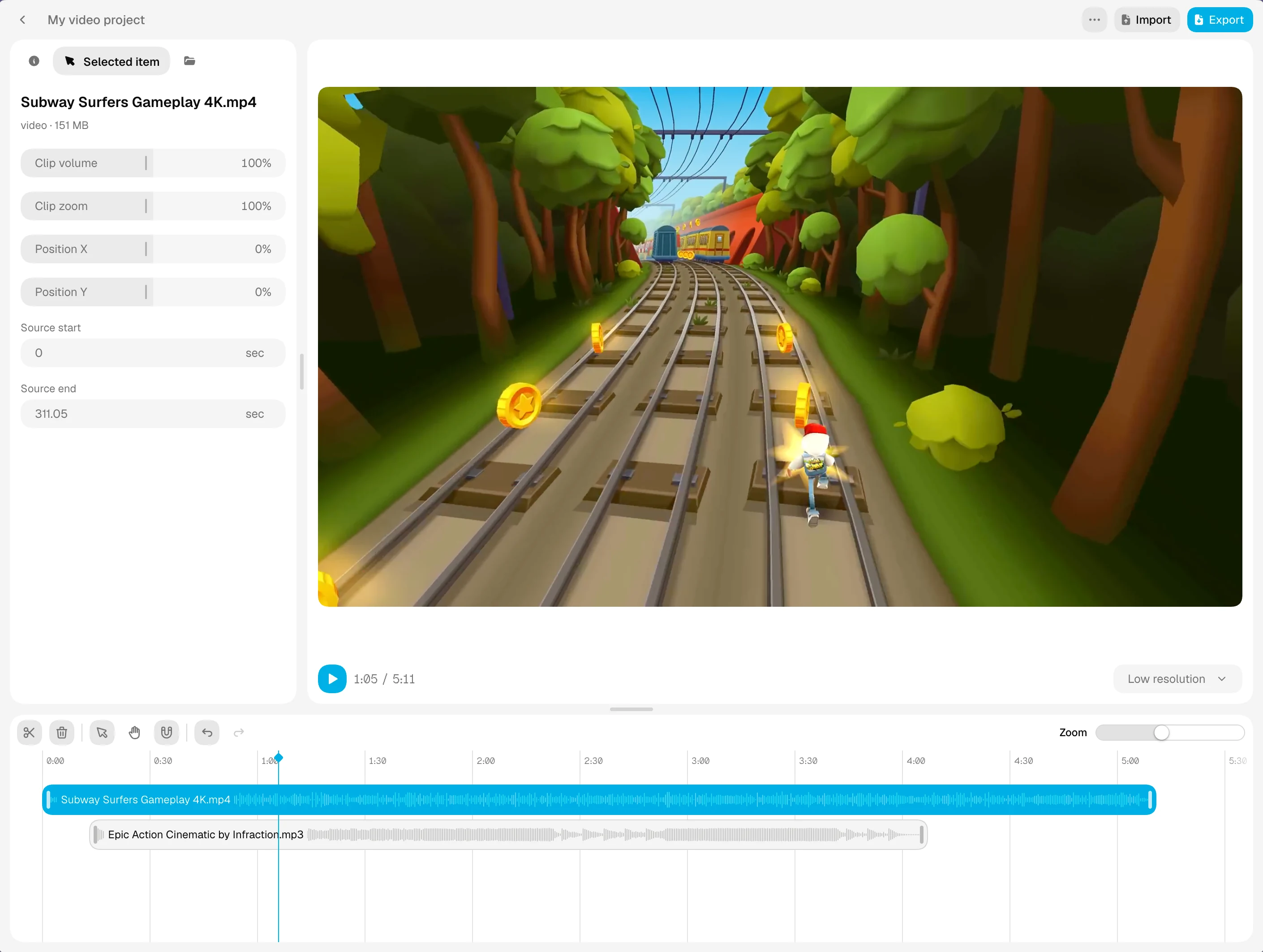Adjust the Clip volume slider
This screenshot has width=1263, height=952.
point(153,163)
